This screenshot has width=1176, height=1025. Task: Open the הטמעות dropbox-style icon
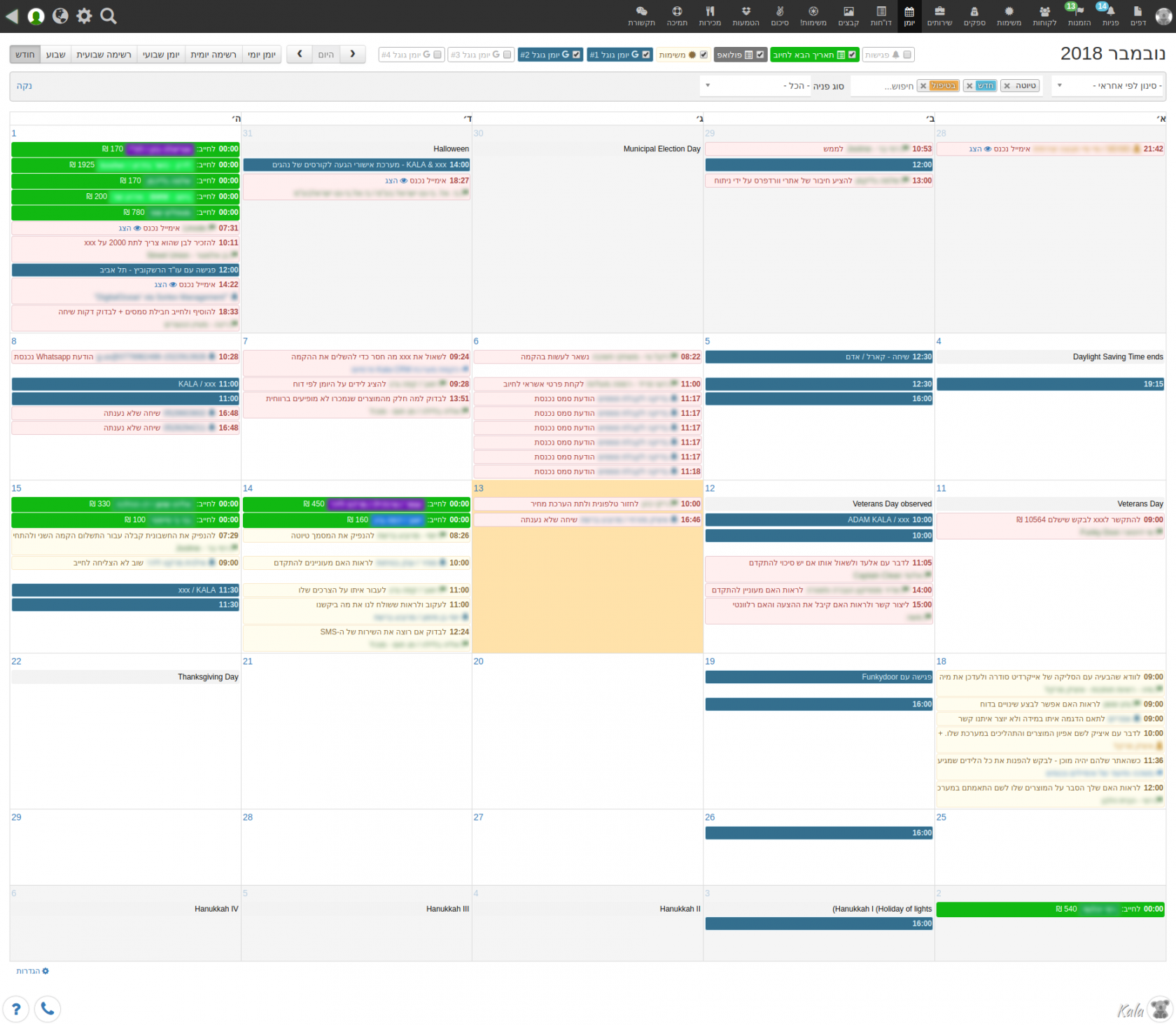click(745, 15)
